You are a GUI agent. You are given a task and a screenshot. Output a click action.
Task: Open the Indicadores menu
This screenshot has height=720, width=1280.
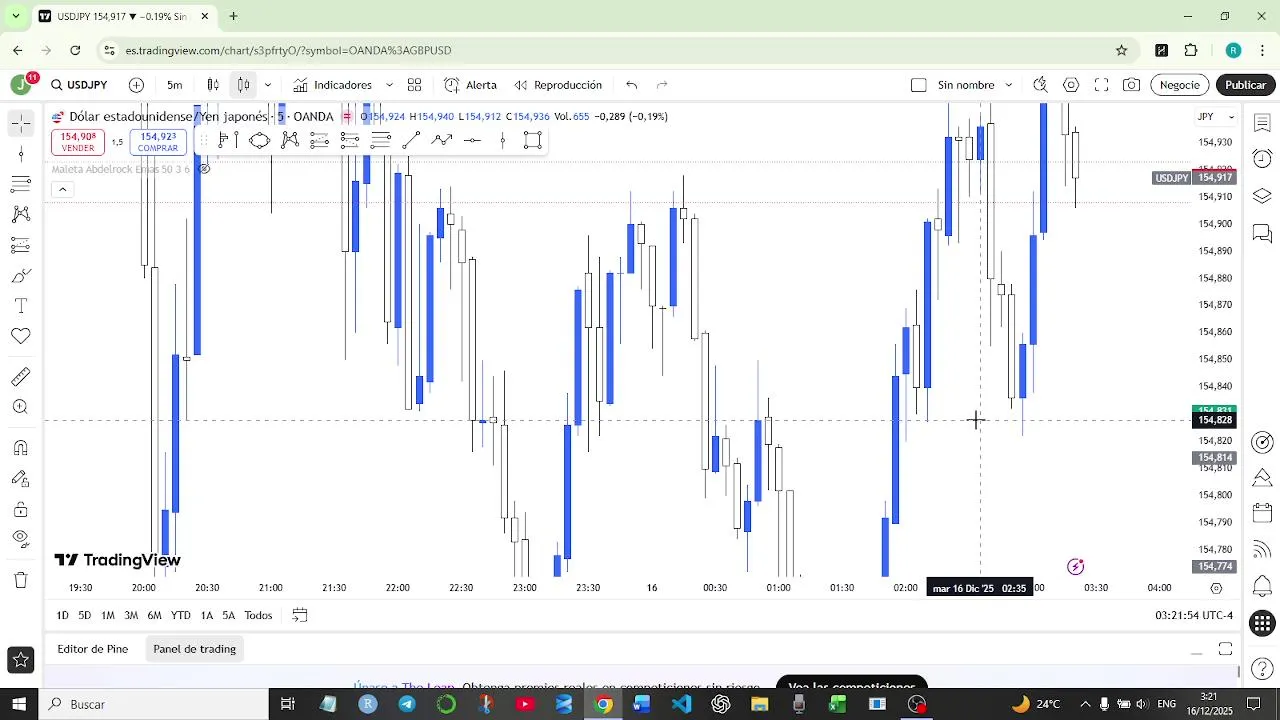tap(333, 85)
